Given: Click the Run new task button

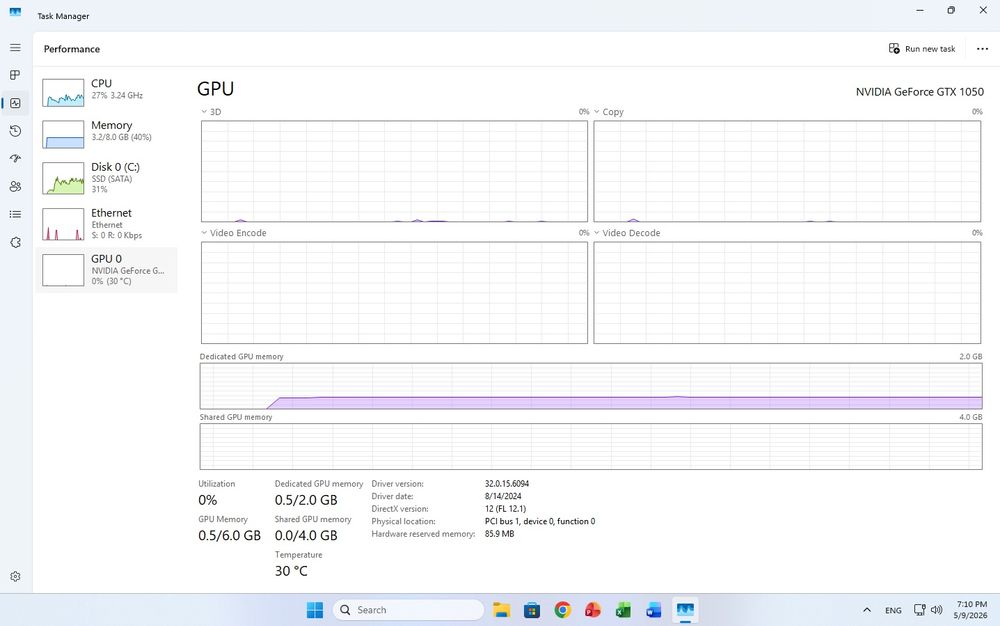Looking at the screenshot, I should (922, 48).
